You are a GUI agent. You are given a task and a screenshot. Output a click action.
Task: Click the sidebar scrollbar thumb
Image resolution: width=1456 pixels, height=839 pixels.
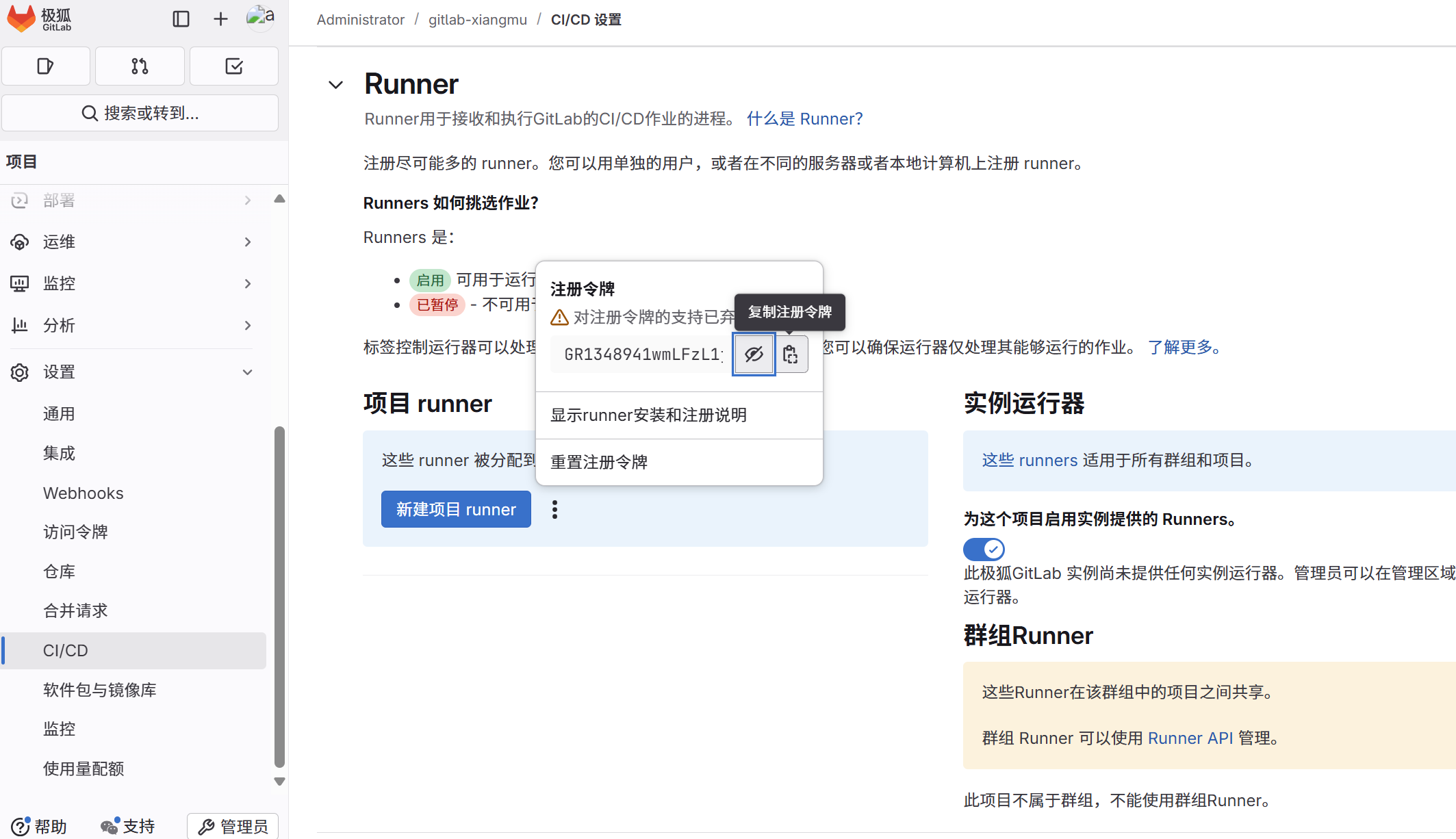point(279,597)
